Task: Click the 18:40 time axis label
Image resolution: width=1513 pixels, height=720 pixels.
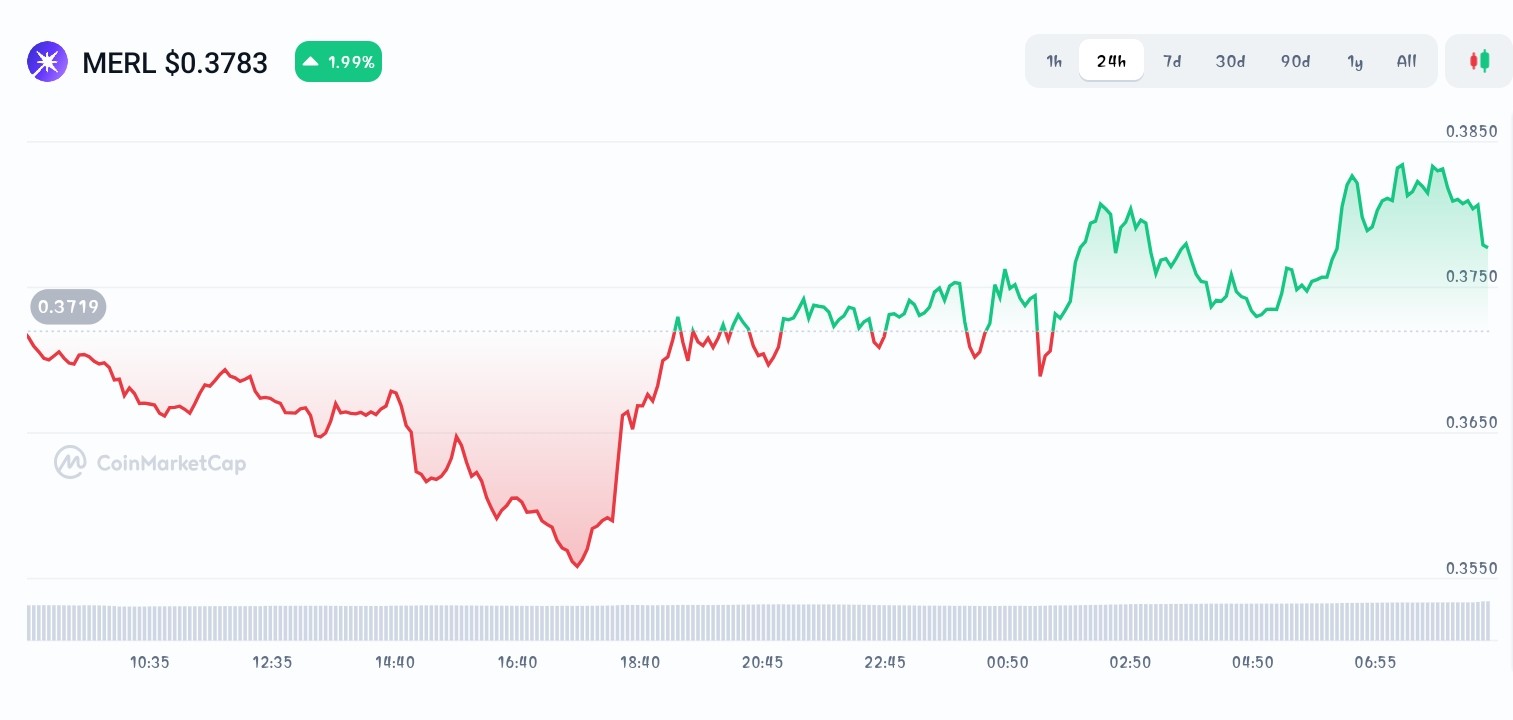Action: point(640,662)
